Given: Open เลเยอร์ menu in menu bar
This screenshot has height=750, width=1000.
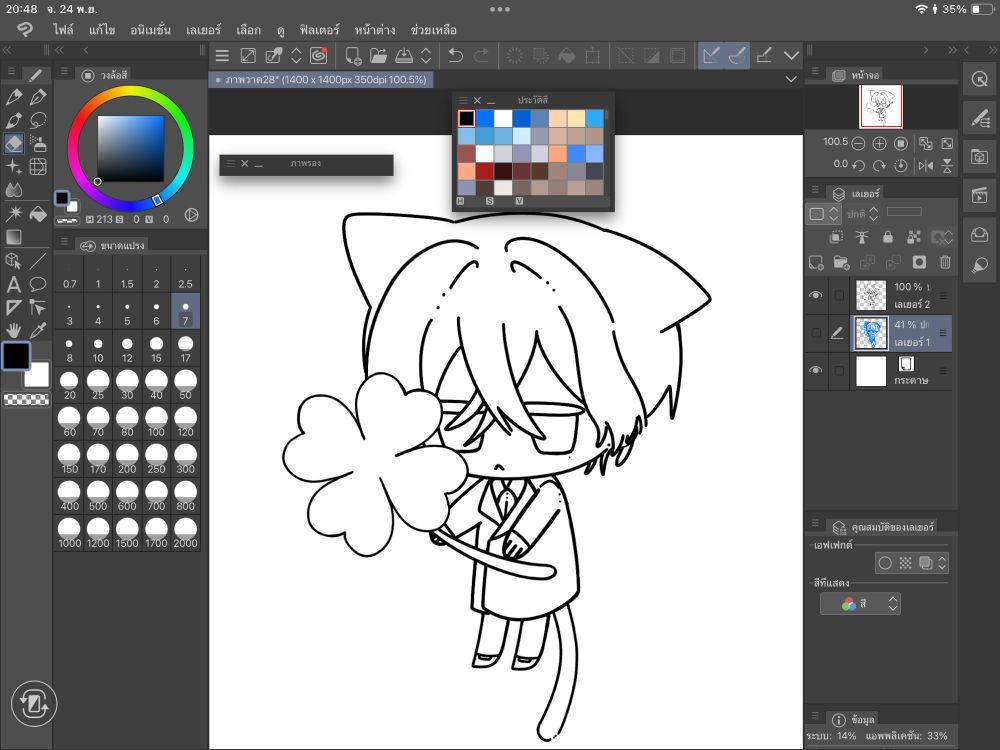Looking at the screenshot, I should pyautogui.click(x=203, y=30).
